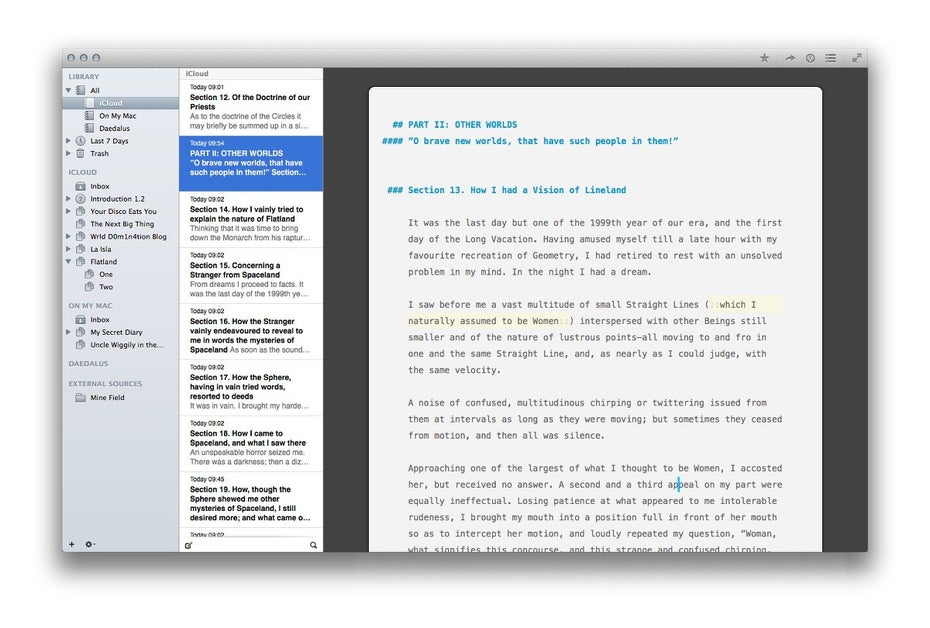
Task: Open sheet Section 19. How, though the Sphere
Action: [x=251, y=500]
